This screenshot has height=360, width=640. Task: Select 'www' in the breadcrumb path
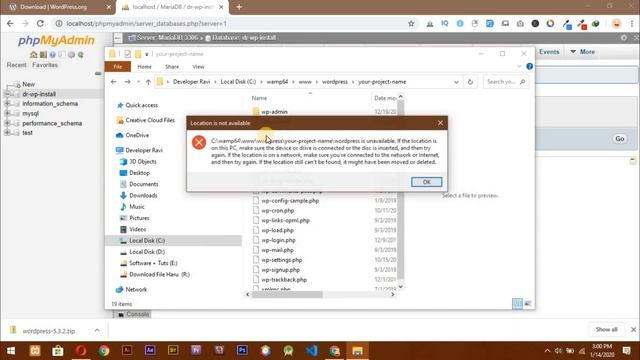coord(305,82)
